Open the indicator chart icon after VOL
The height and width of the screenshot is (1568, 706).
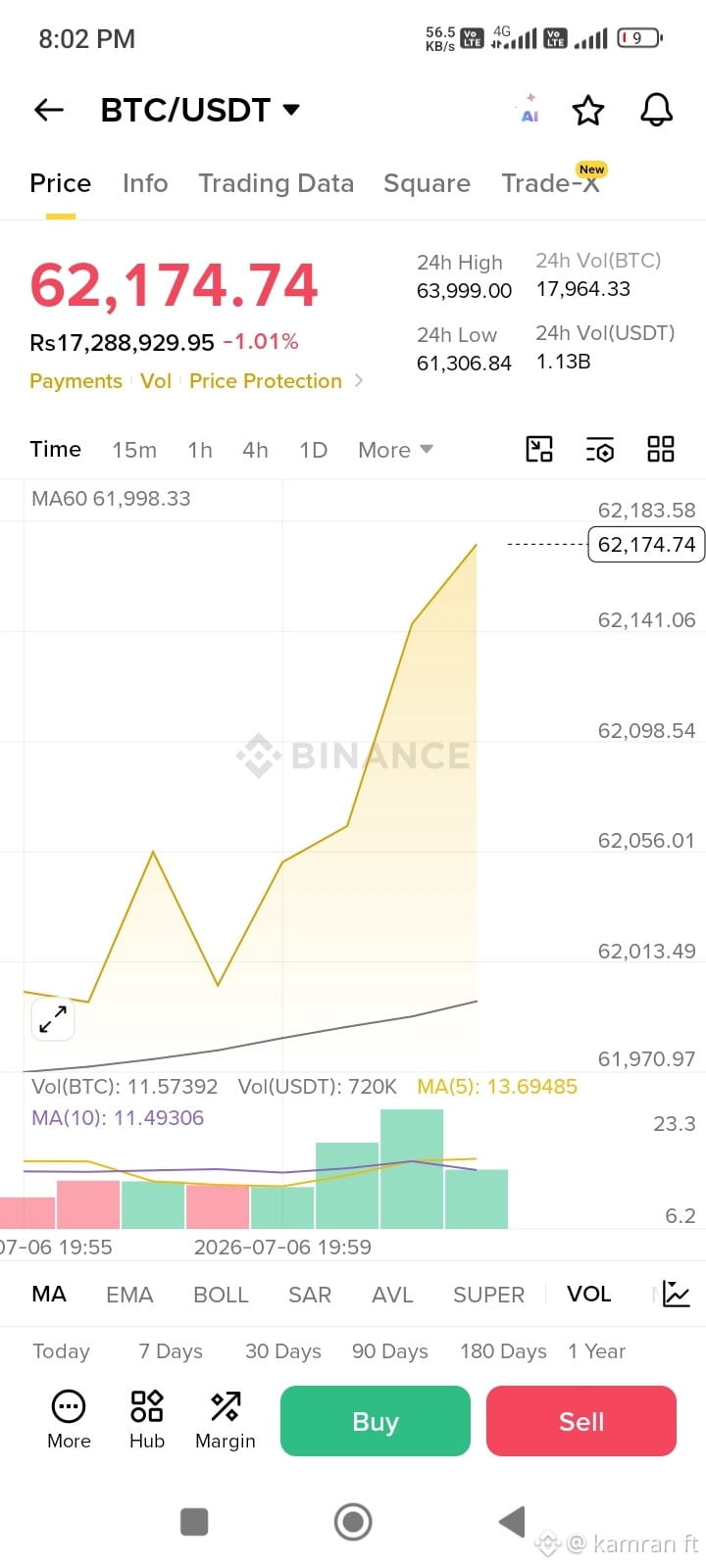pyautogui.click(x=677, y=1294)
